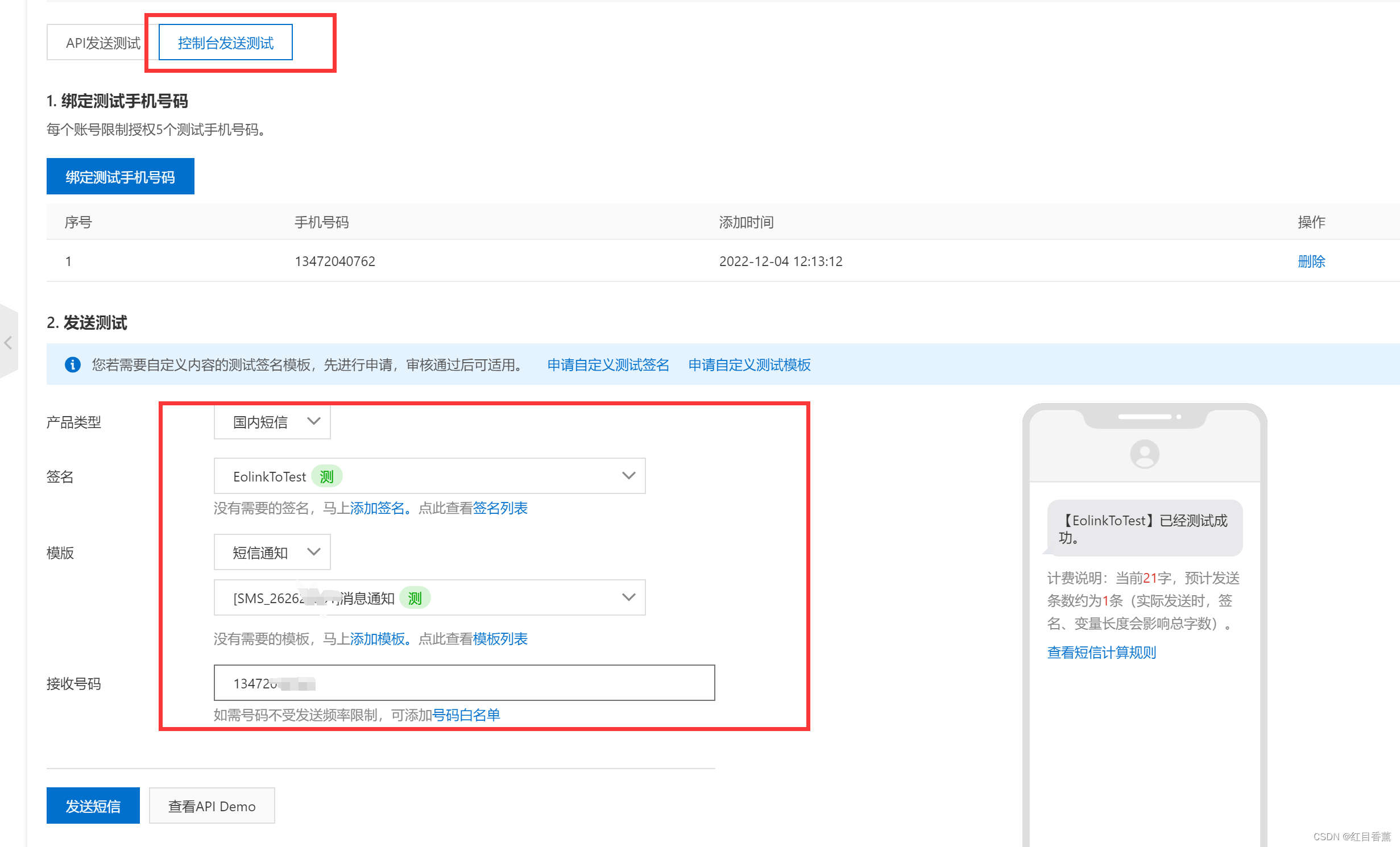Focus the 接收号码 input field
This screenshot has height=847, width=1400.
[465, 683]
